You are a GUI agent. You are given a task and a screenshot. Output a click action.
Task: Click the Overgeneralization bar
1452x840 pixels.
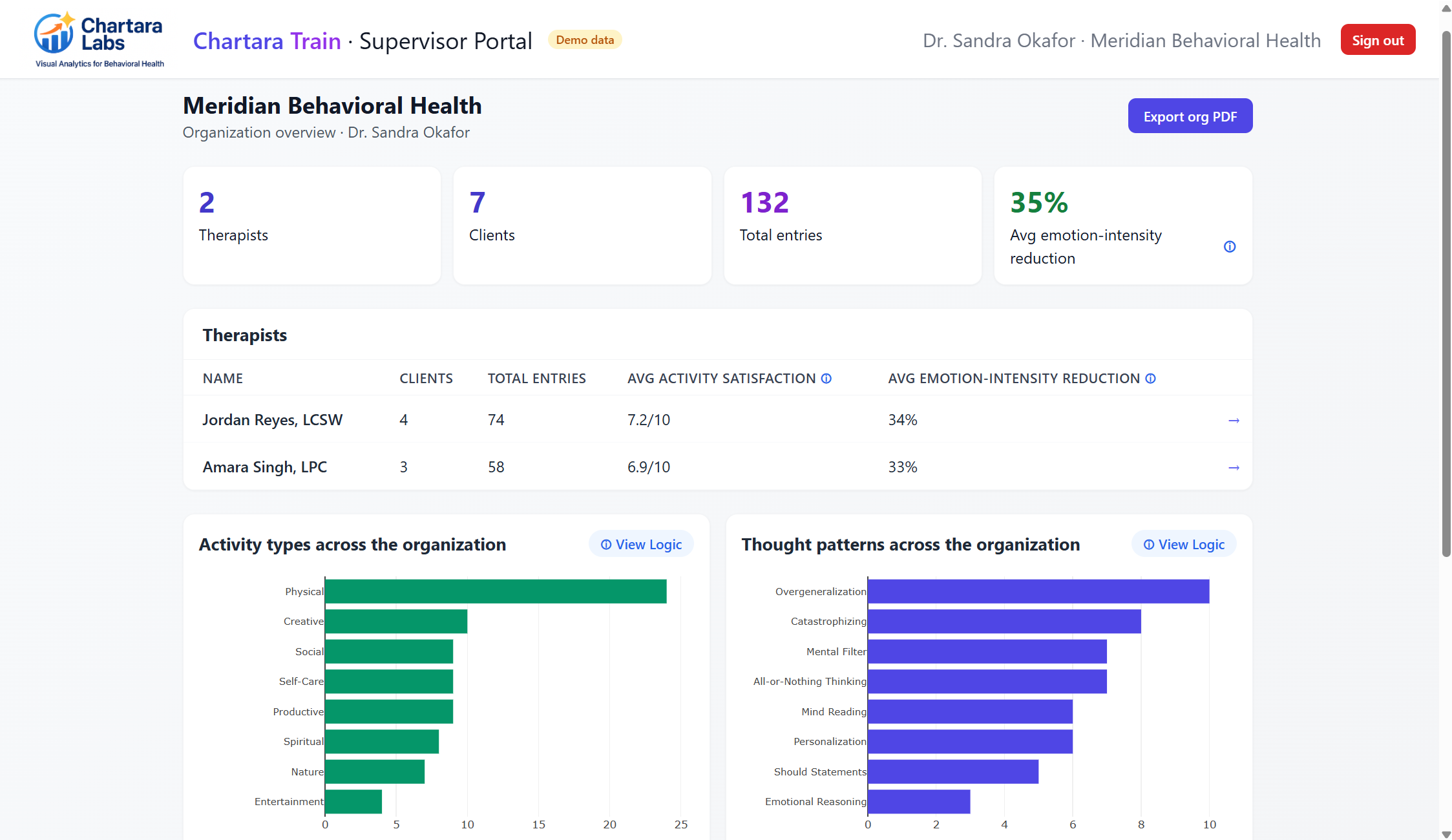point(1038,591)
